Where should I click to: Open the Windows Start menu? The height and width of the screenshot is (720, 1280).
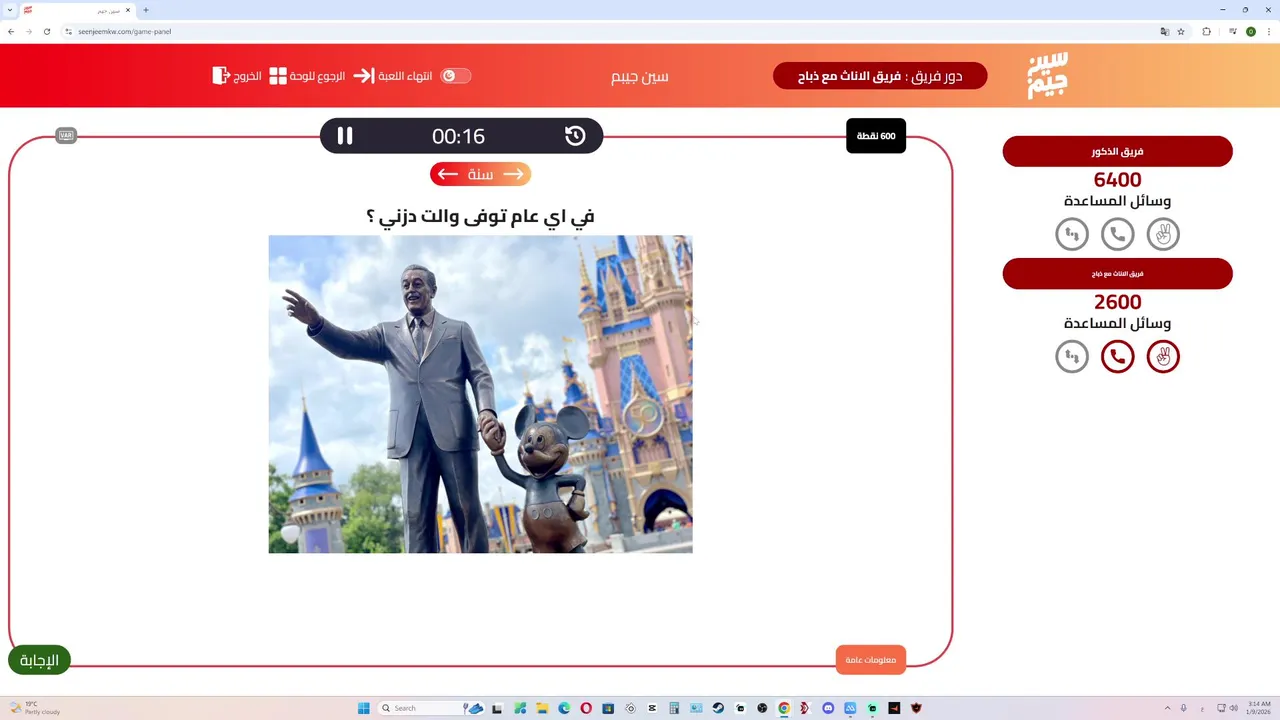364,708
